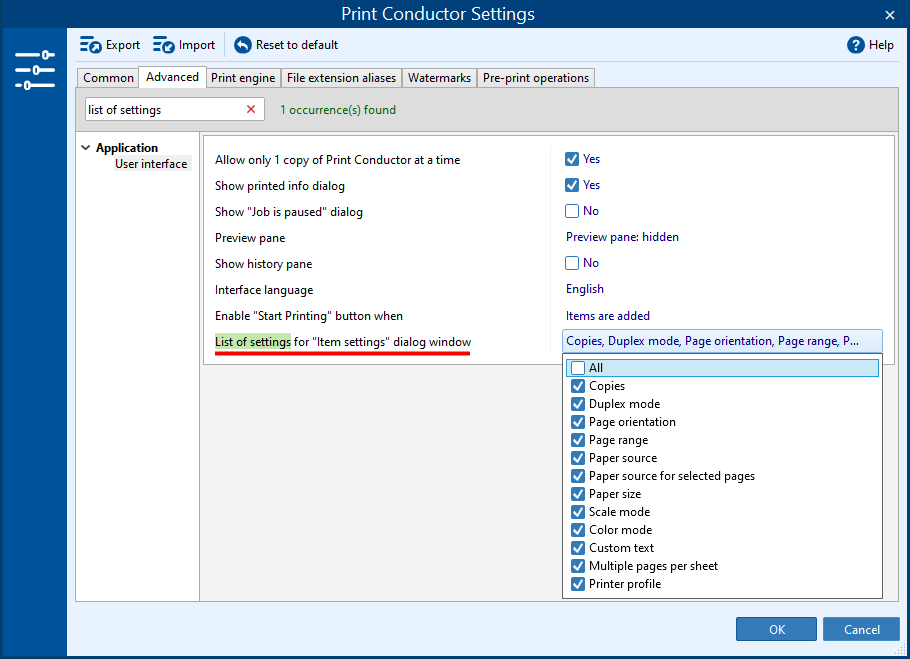Uncheck the Copies checkbox

click(577, 386)
